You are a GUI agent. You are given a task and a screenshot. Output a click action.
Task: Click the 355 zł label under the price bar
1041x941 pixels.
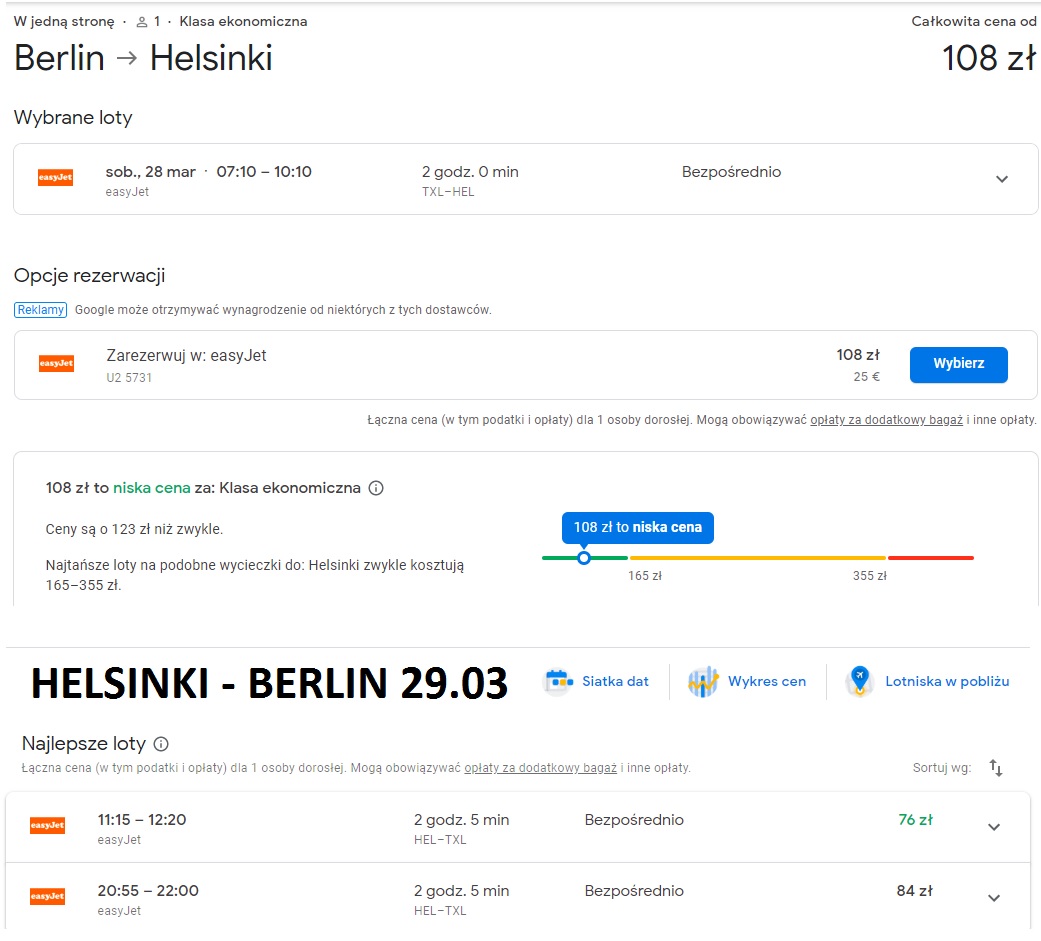pos(870,576)
